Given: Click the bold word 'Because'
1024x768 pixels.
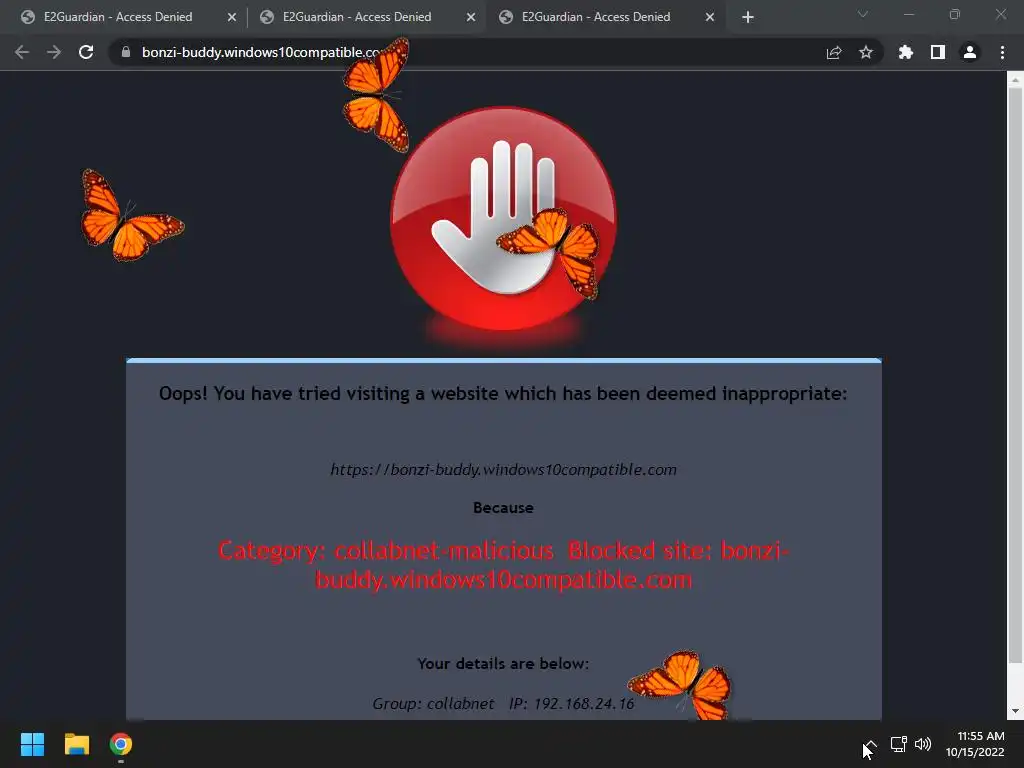Looking at the screenshot, I should [x=503, y=507].
